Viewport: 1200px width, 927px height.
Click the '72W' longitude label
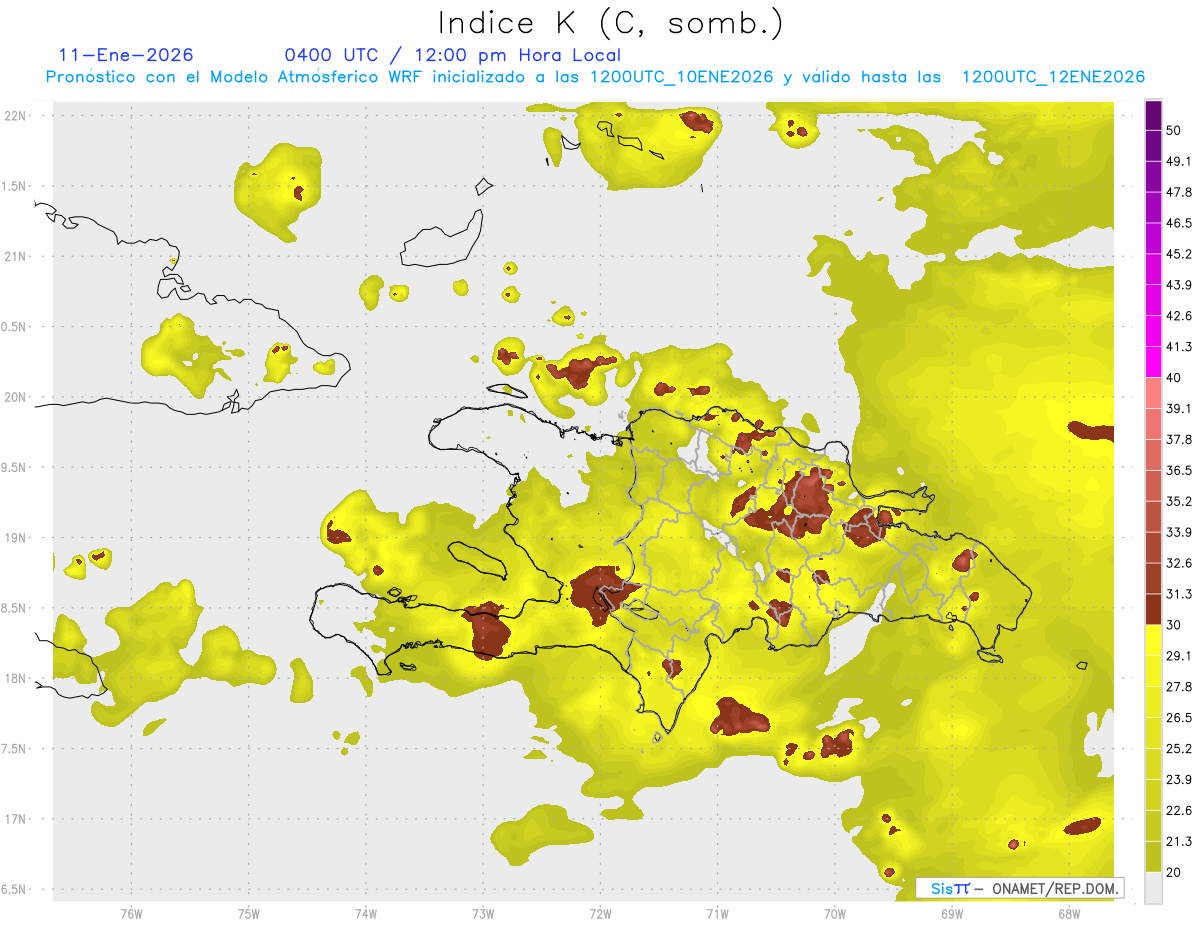coord(600,914)
